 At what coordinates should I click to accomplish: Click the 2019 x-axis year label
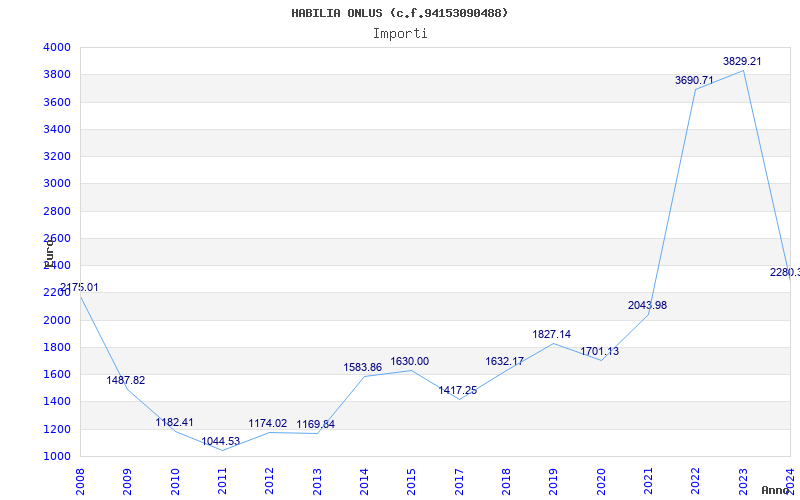tap(554, 482)
